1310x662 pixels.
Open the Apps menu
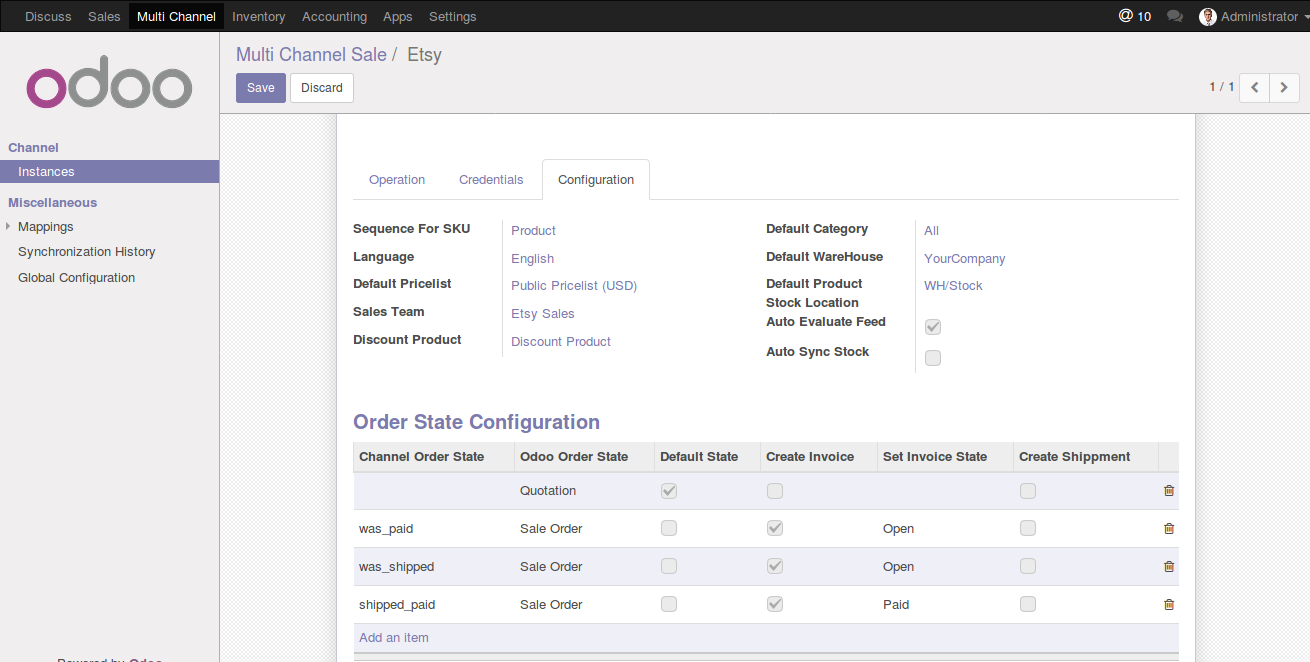point(398,16)
